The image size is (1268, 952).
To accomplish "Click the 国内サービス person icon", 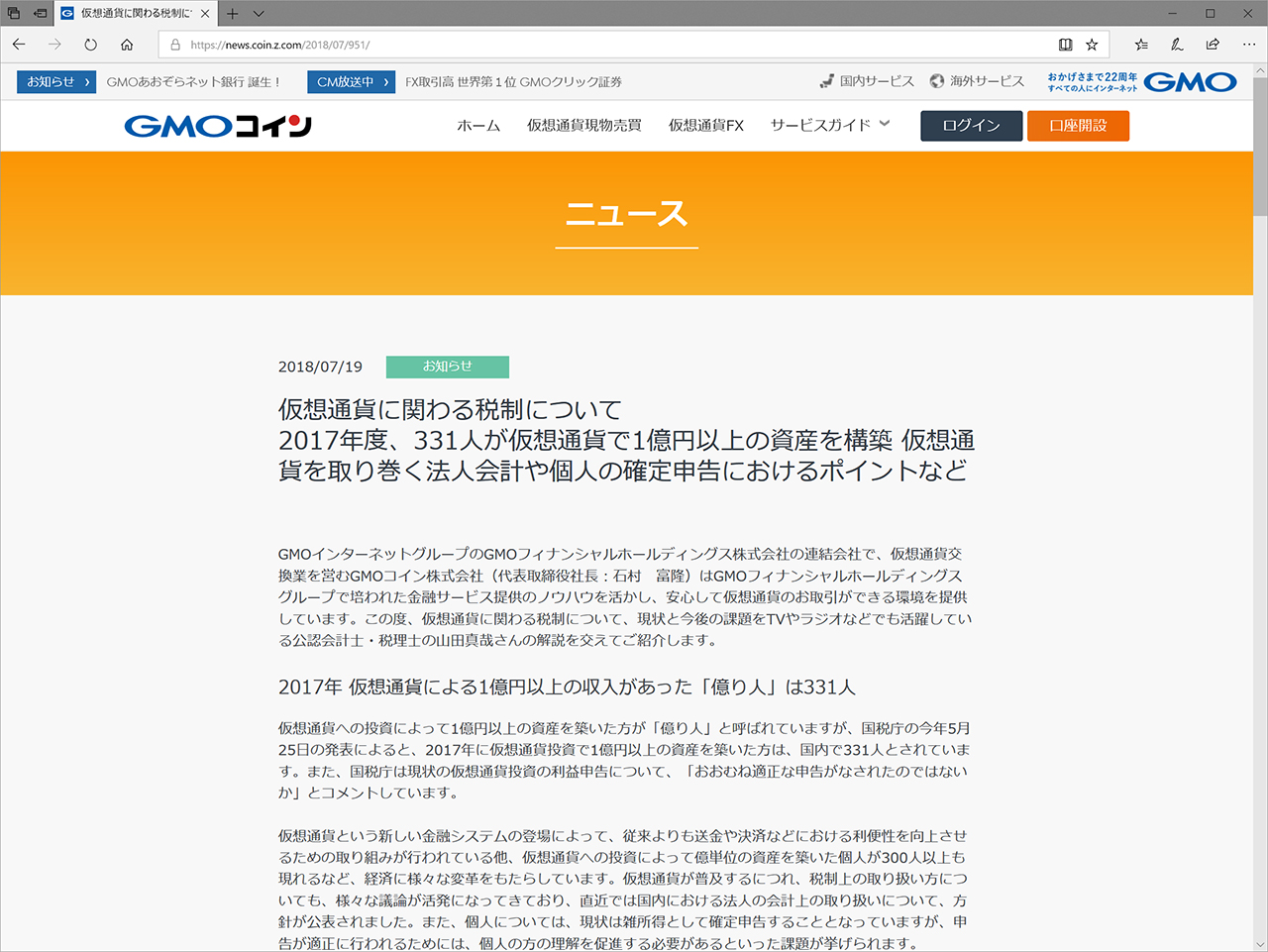I will pyautogui.click(x=827, y=81).
